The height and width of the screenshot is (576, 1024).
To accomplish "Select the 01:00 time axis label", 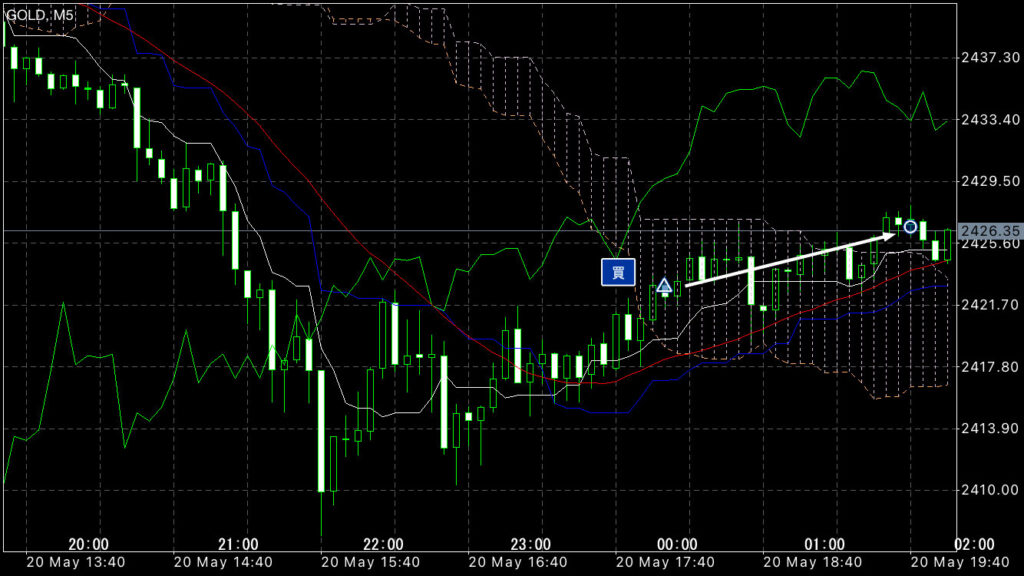I will click(x=825, y=544).
